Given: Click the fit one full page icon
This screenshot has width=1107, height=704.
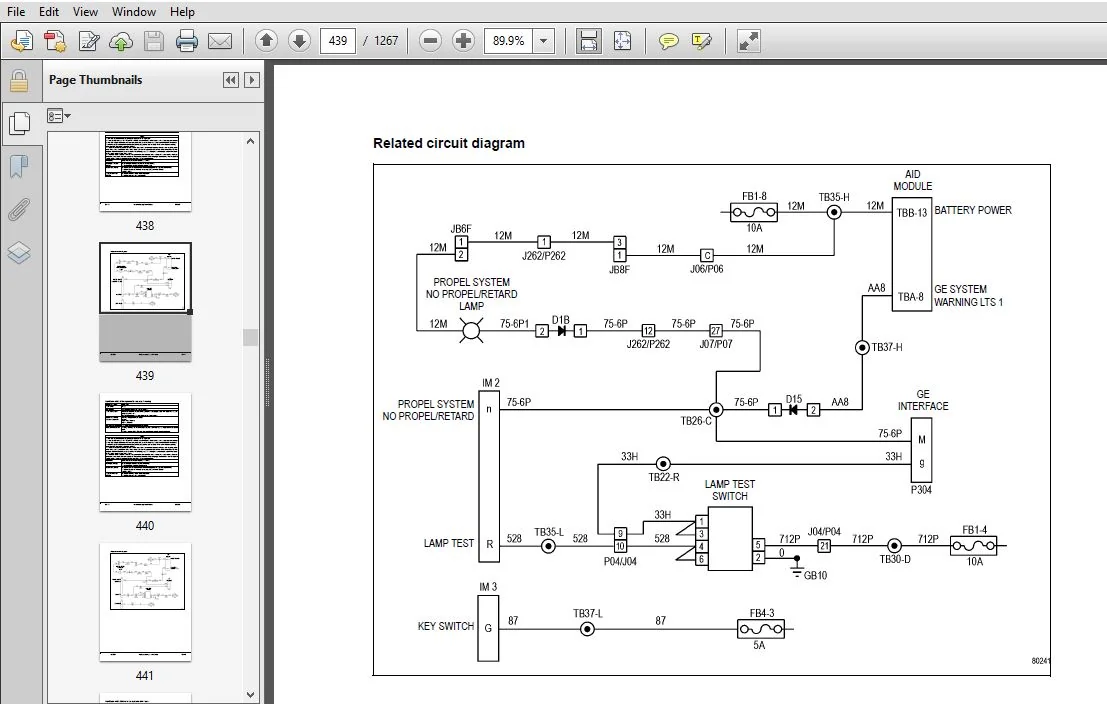Looking at the screenshot, I should point(622,41).
